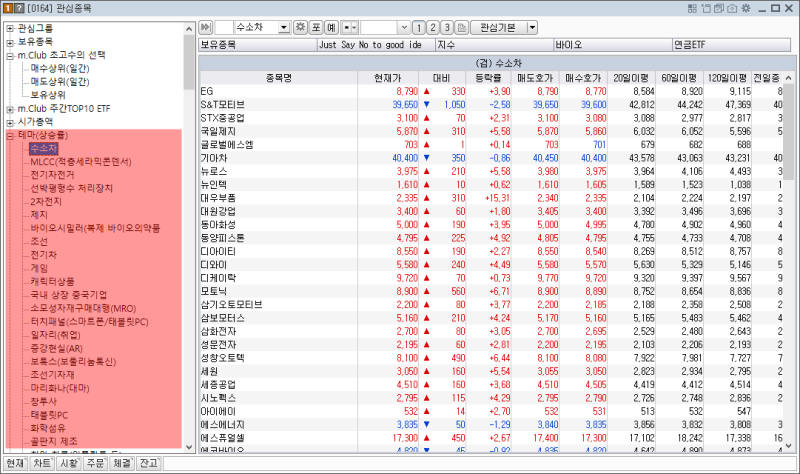Open the 수소차 group combo box arrow
Screen dimensions: 800x474
284,28
